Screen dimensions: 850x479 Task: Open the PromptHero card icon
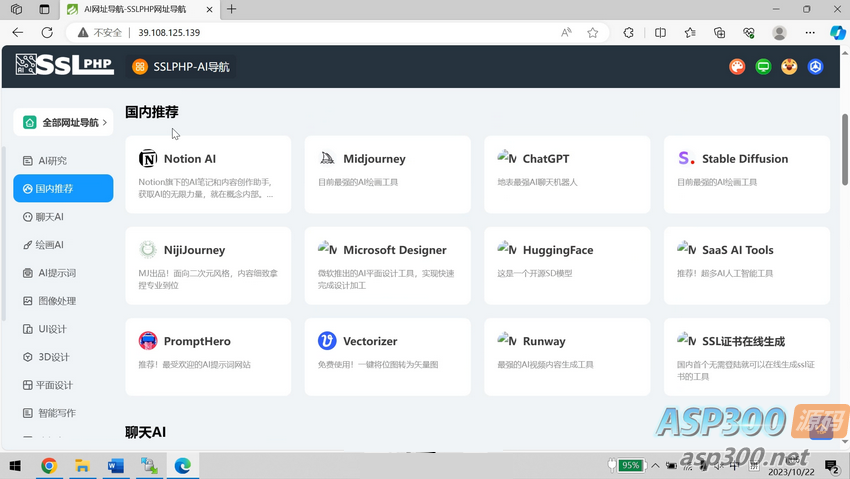[148, 341]
